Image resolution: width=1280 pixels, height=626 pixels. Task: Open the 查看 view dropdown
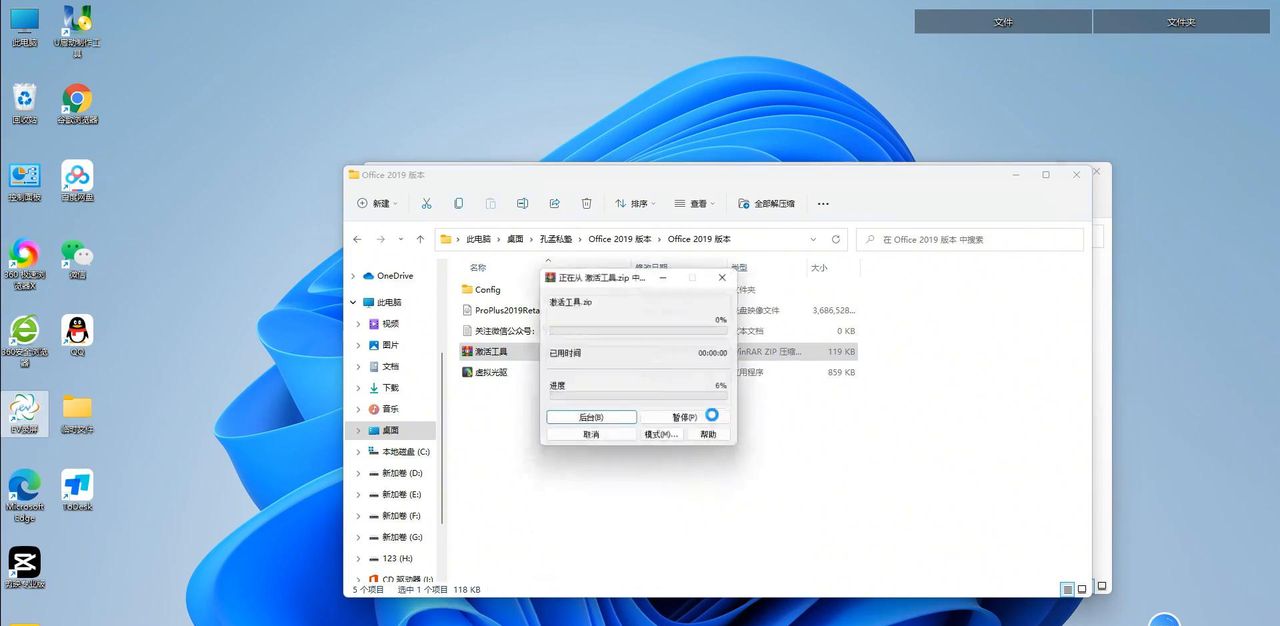click(695, 203)
